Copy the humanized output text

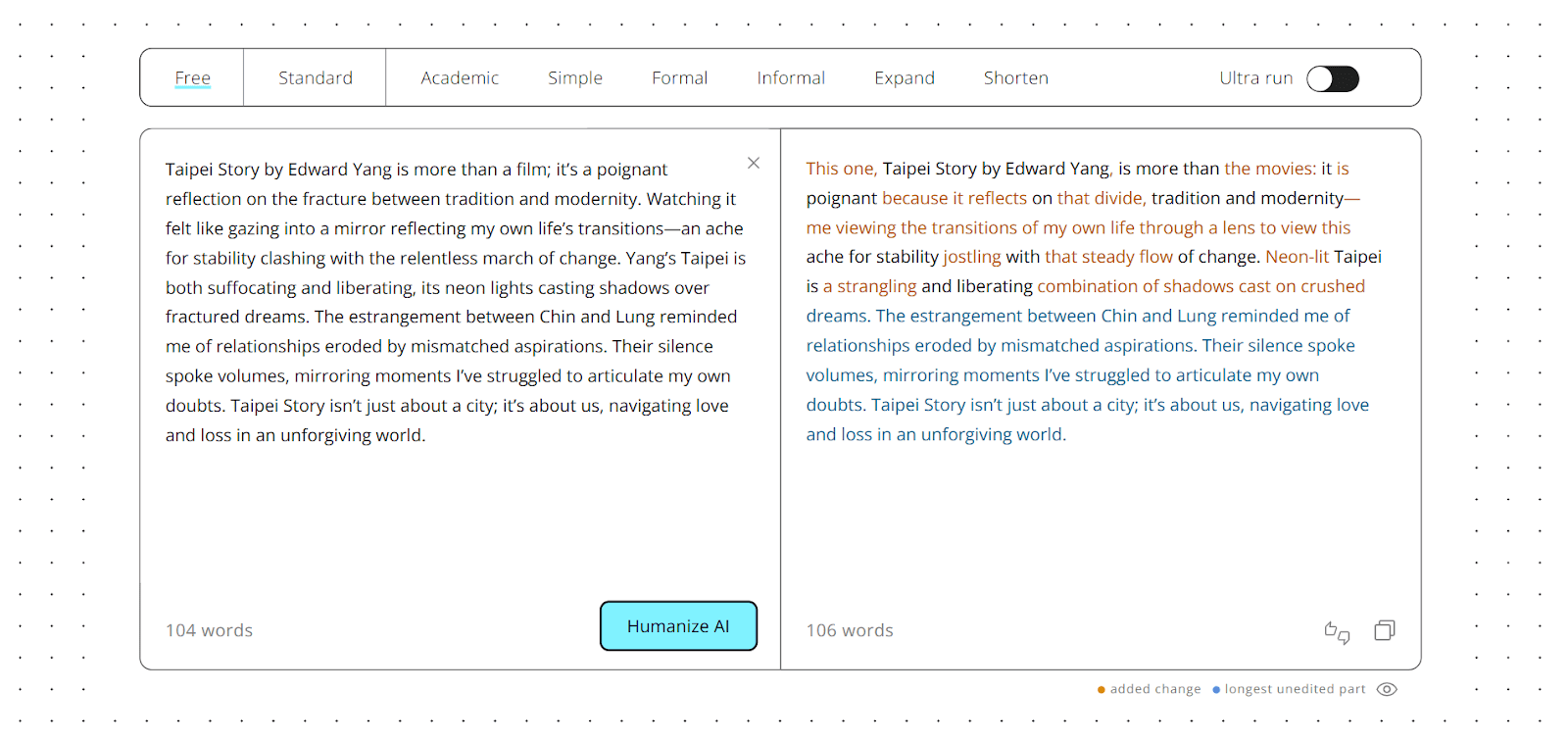(1385, 630)
